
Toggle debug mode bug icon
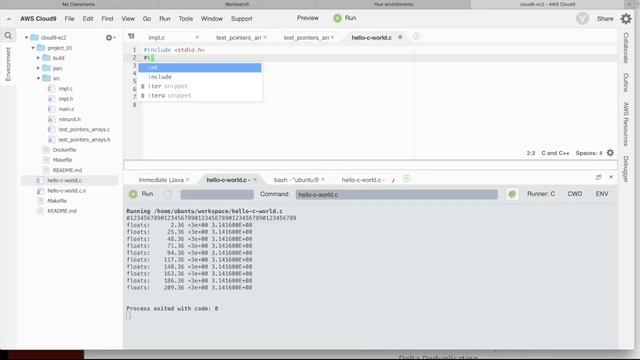(512, 194)
